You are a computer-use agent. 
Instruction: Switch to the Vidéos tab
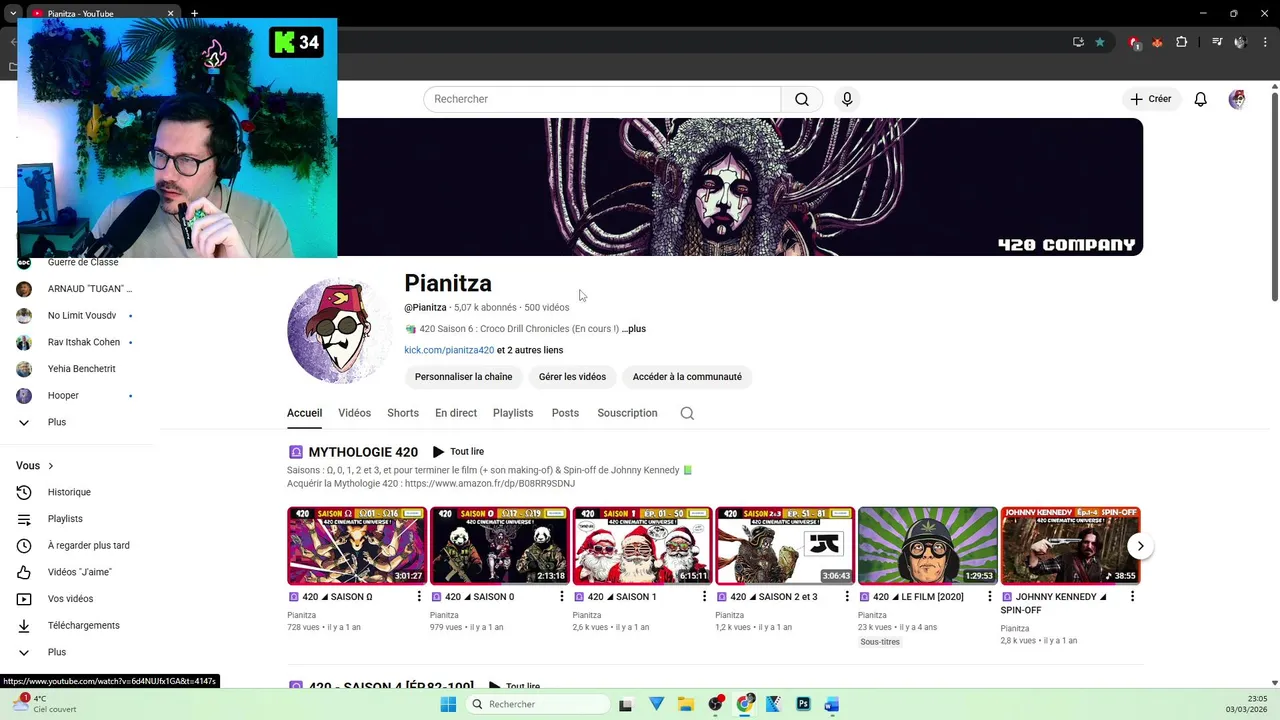354,413
